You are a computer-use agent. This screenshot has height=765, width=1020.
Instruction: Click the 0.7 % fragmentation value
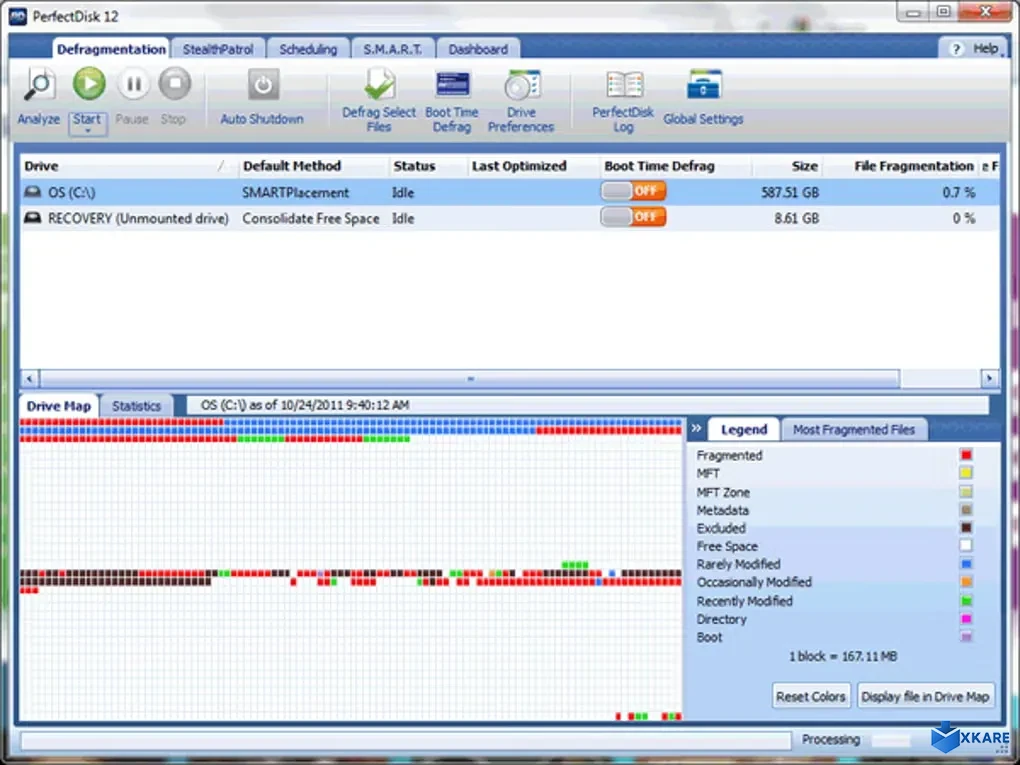(959, 193)
